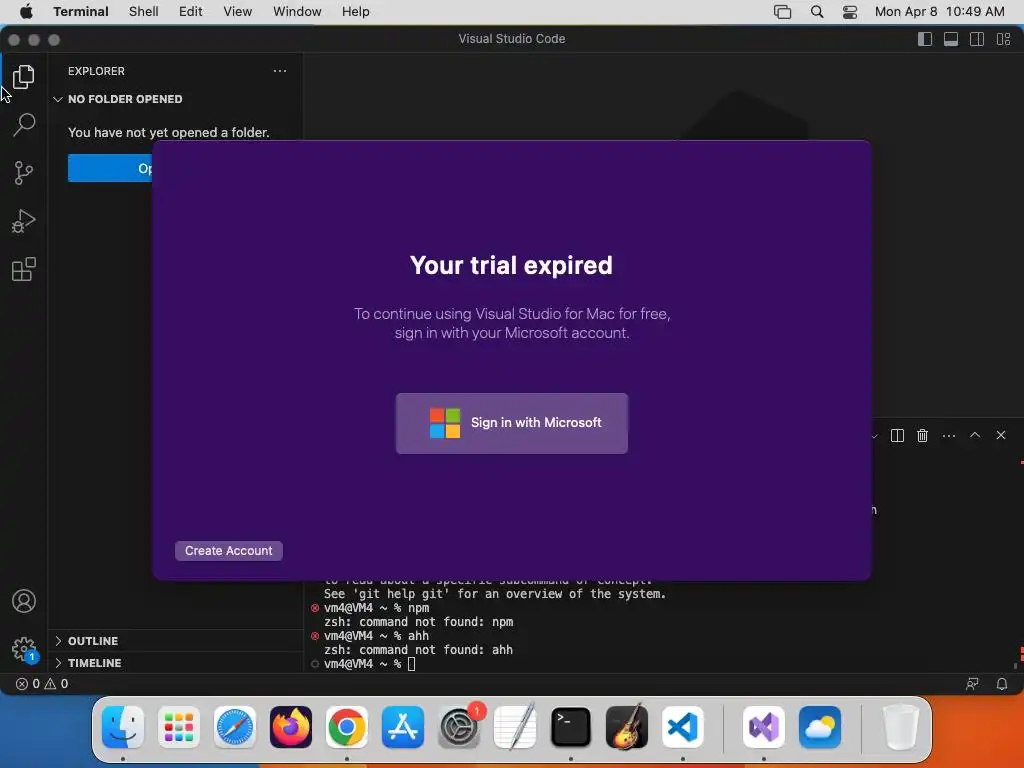
Task: Launch Firefox from the Dock
Action: (291, 727)
